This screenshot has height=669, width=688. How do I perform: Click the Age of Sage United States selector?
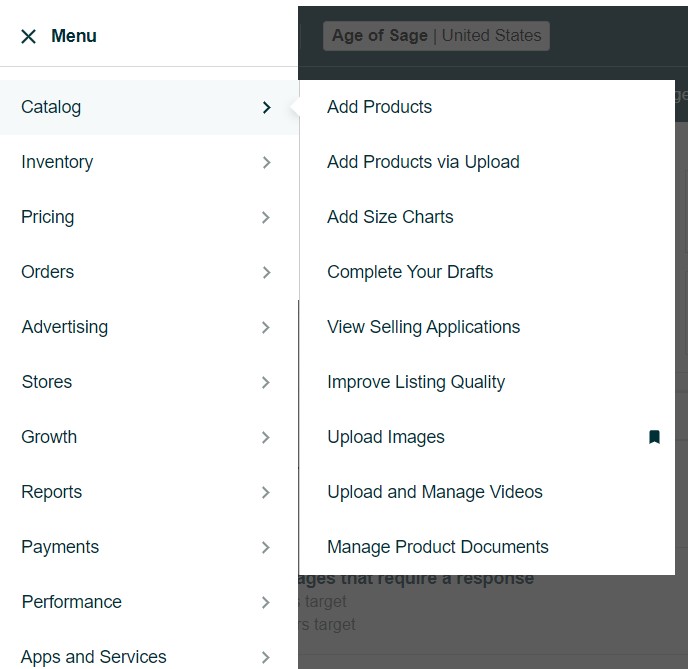click(437, 36)
